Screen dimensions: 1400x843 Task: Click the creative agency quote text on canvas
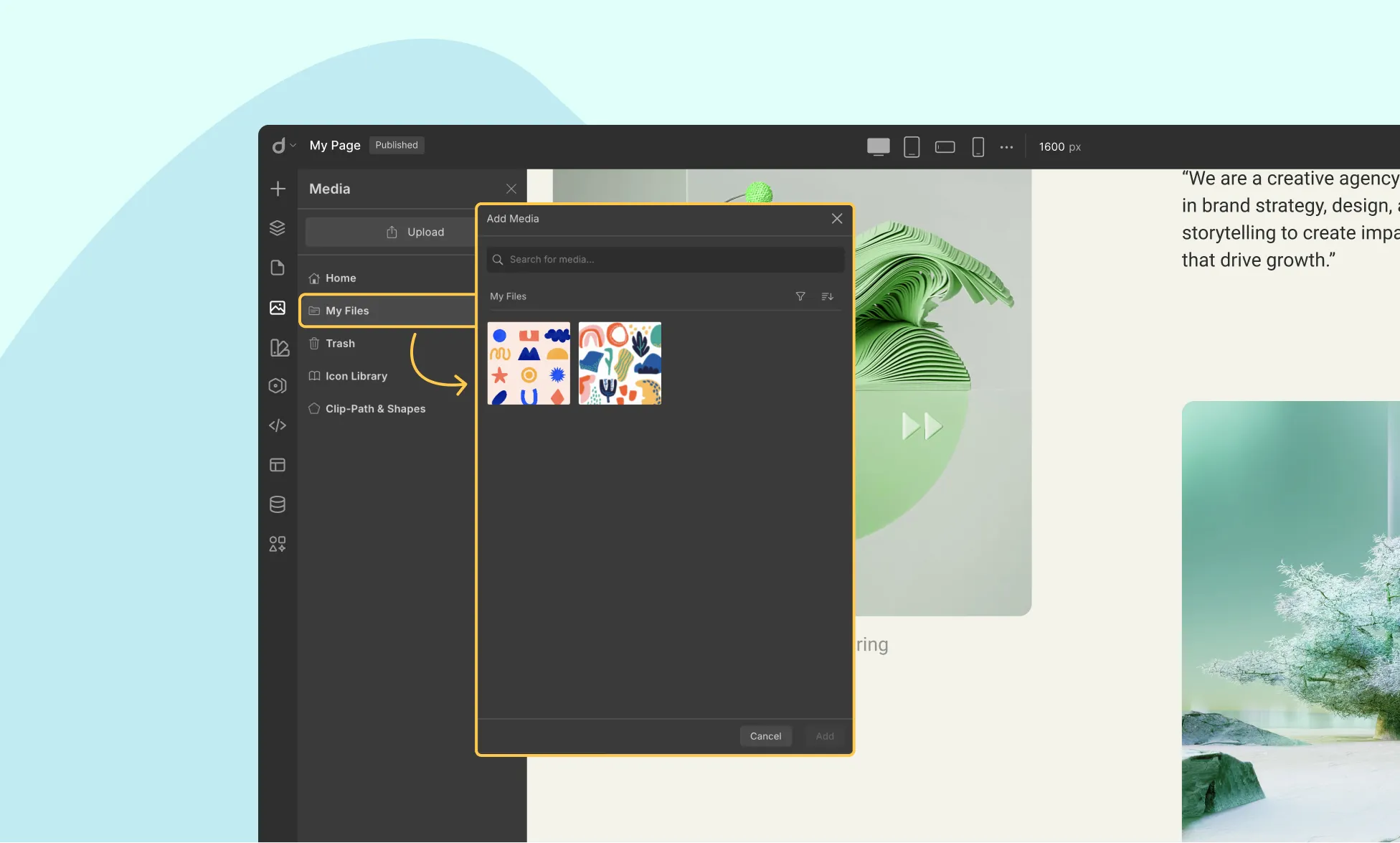point(1290,219)
